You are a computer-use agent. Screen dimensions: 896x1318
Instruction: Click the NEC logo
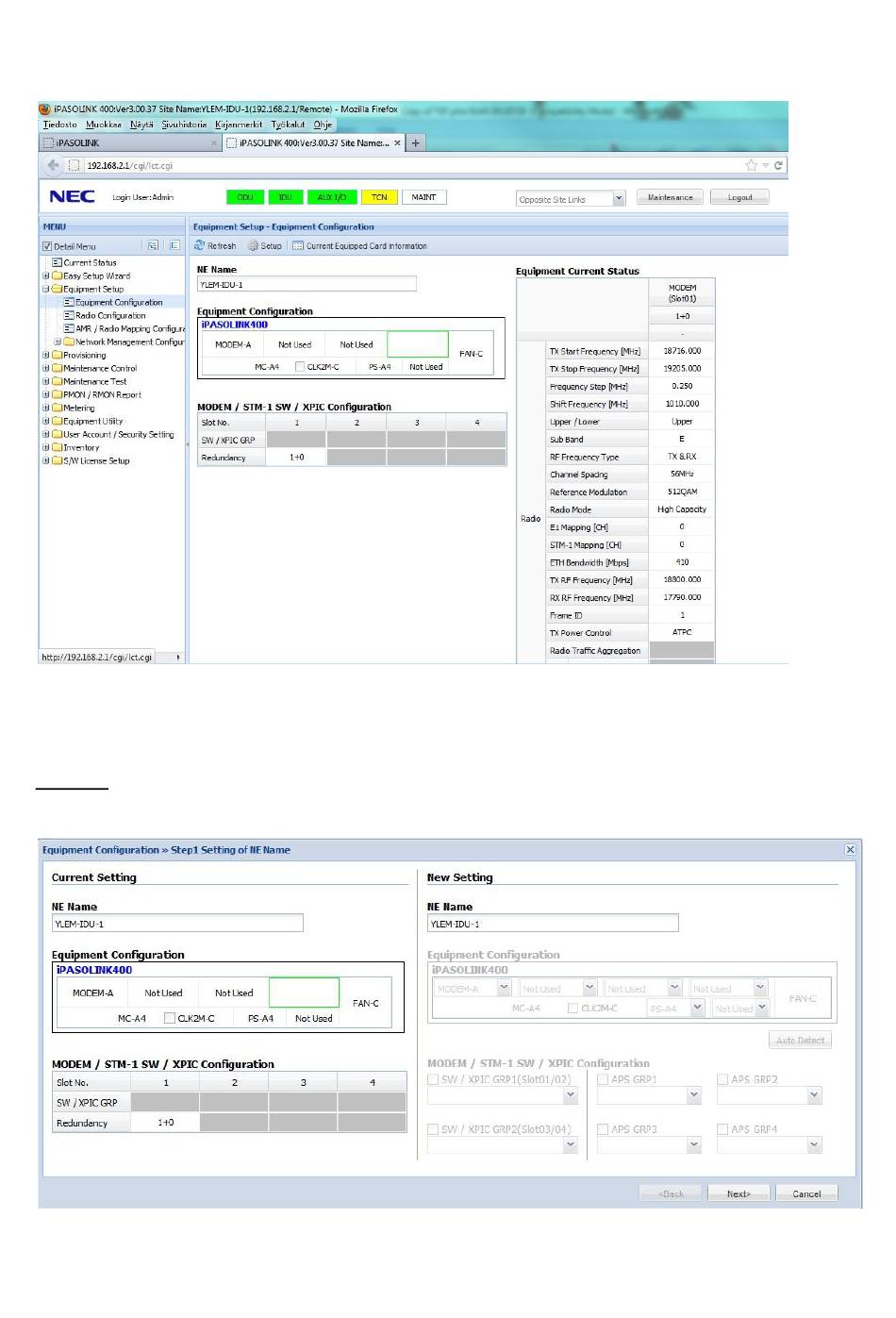point(72,196)
